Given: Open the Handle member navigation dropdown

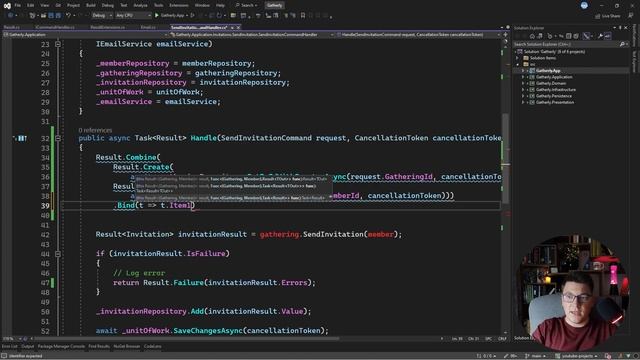Looking at the screenshot, I should point(418,35).
